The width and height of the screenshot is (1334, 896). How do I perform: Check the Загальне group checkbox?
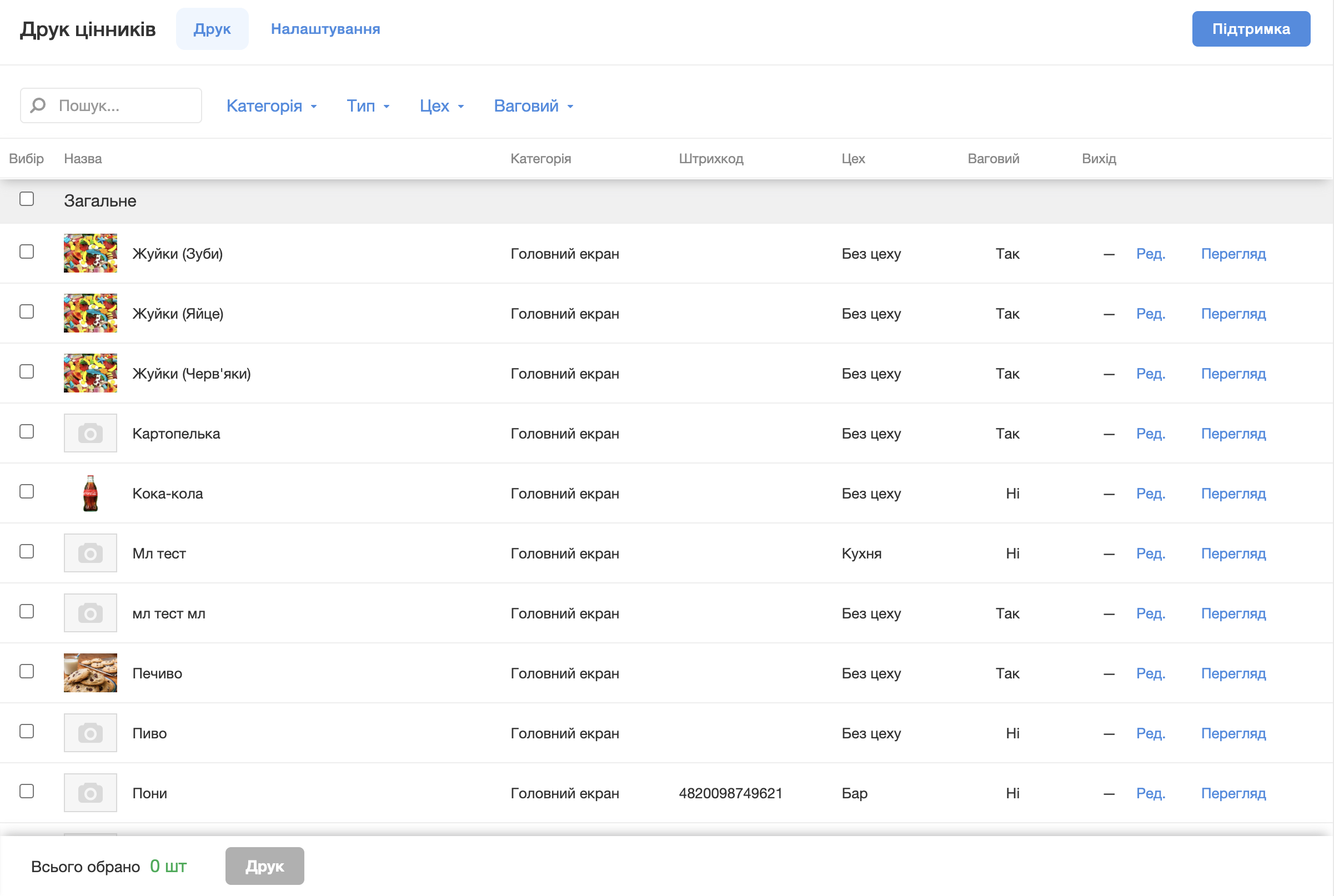tap(27, 199)
